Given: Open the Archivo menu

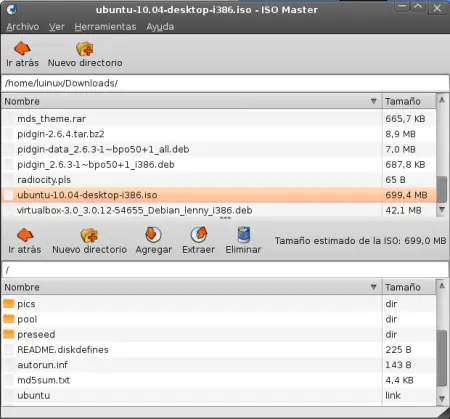Looking at the screenshot, I should coord(23,27).
